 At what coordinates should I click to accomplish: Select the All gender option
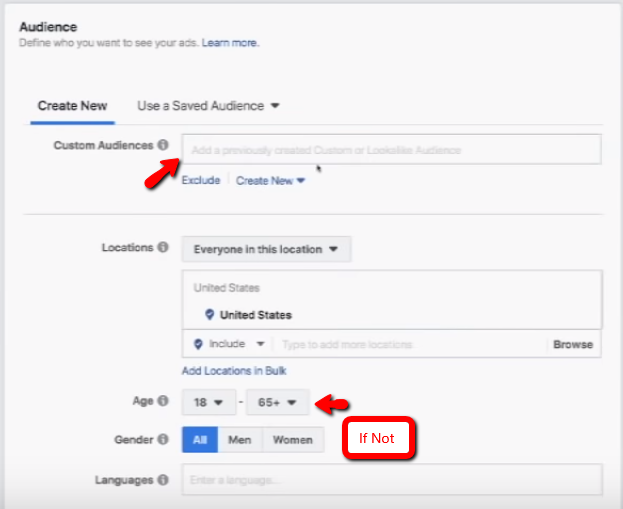pyautogui.click(x=200, y=439)
